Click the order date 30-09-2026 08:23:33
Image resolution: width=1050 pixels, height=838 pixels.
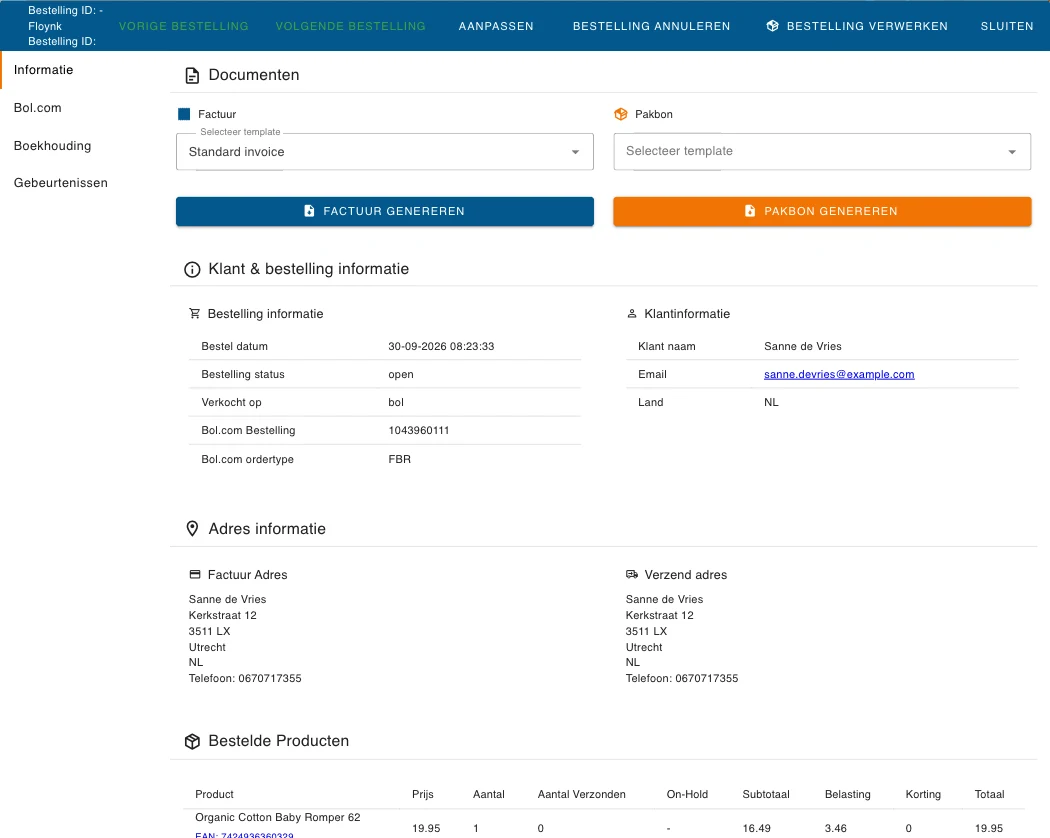pyautogui.click(x=441, y=346)
